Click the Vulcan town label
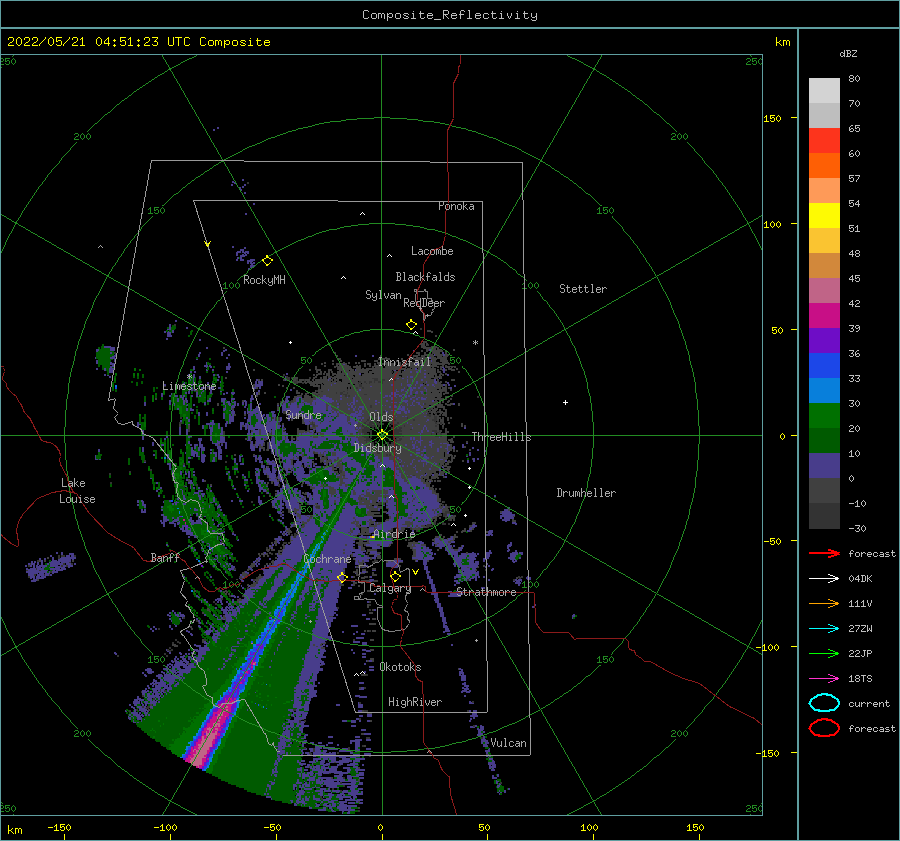 tap(509, 743)
